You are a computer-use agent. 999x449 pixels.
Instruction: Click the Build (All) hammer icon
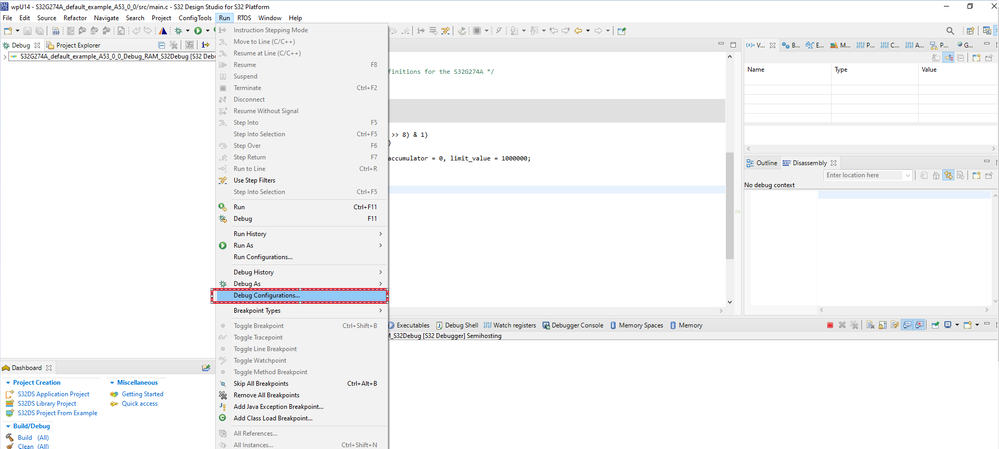(x=10, y=438)
